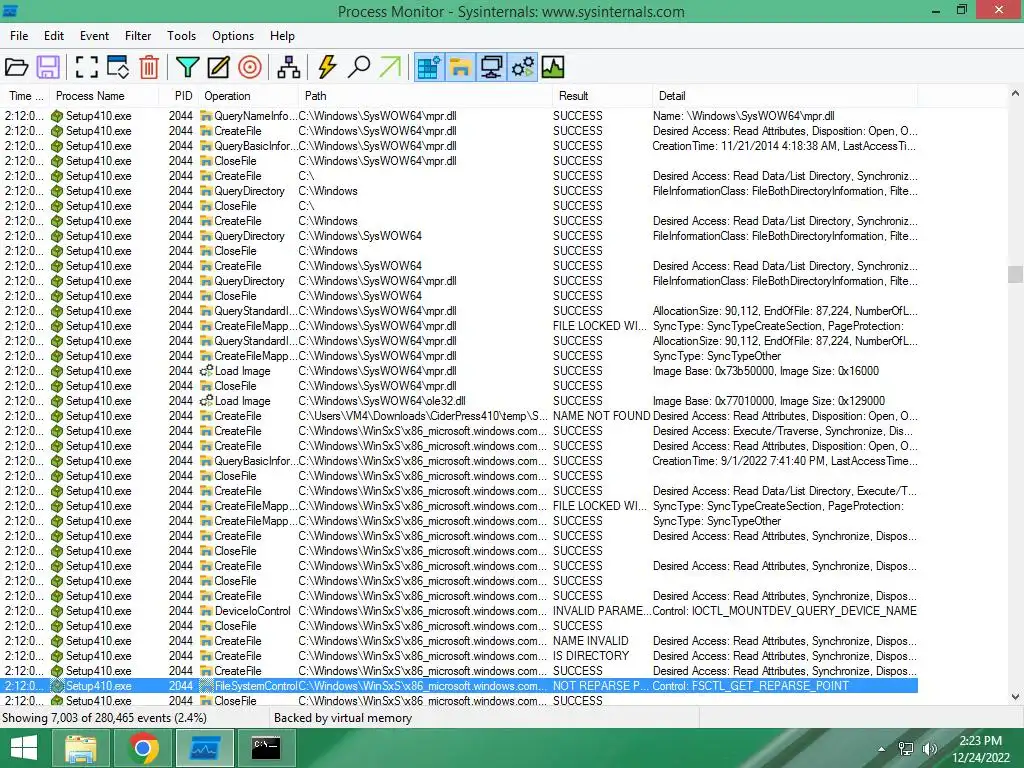Image resolution: width=1024 pixels, height=768 pixels.
Task: Click the volume speaker tray icon
Action: click(x=929, y=749)
